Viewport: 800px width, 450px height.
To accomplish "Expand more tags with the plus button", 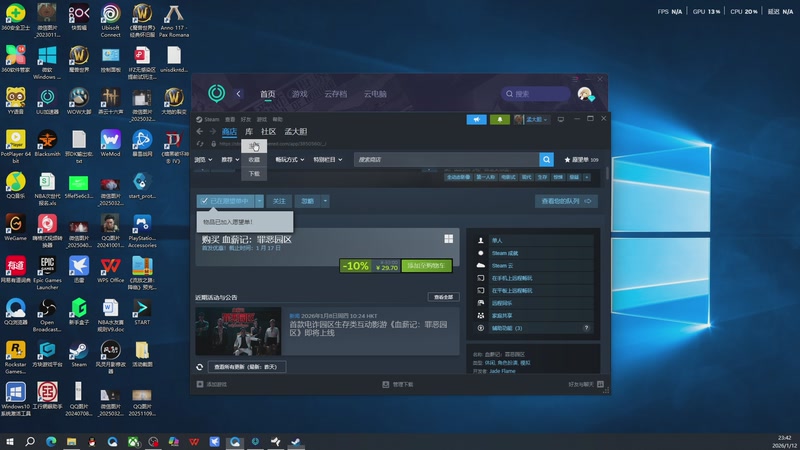I will click(587, 177).
